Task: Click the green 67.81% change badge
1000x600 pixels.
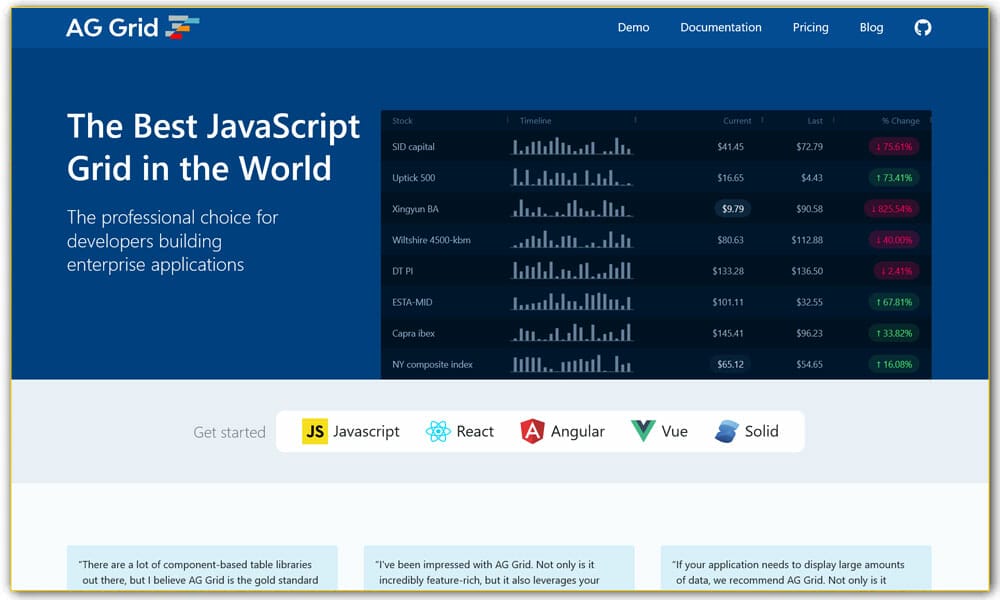Action: point(894,302)
